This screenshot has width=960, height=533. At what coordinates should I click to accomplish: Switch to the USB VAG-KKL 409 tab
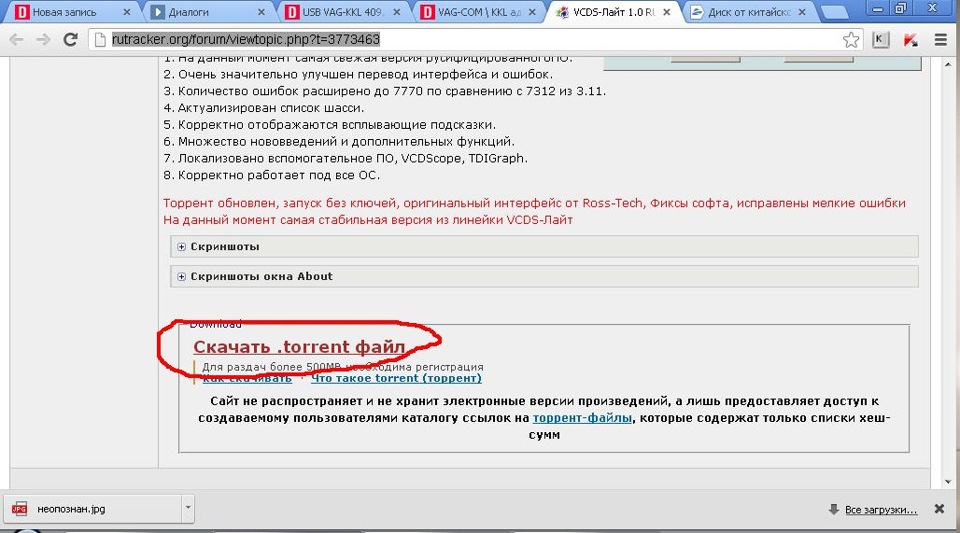click(343, 12)
